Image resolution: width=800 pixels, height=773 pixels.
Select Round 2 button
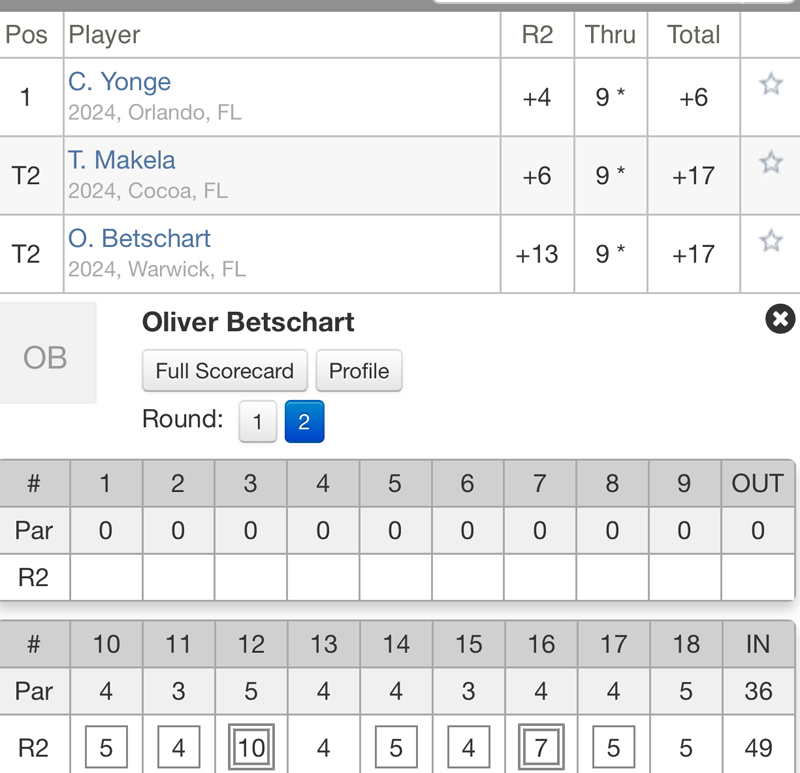coord(304,422)
